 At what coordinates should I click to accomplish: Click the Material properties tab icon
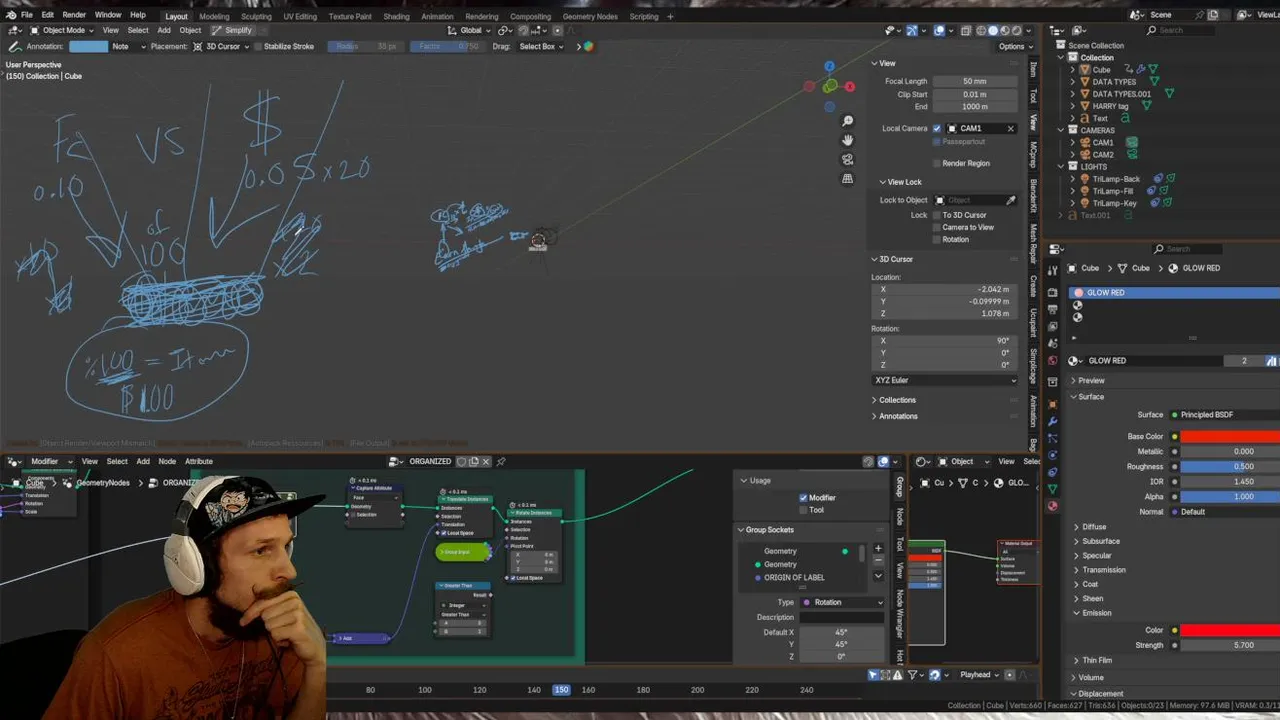[1052, 506]
